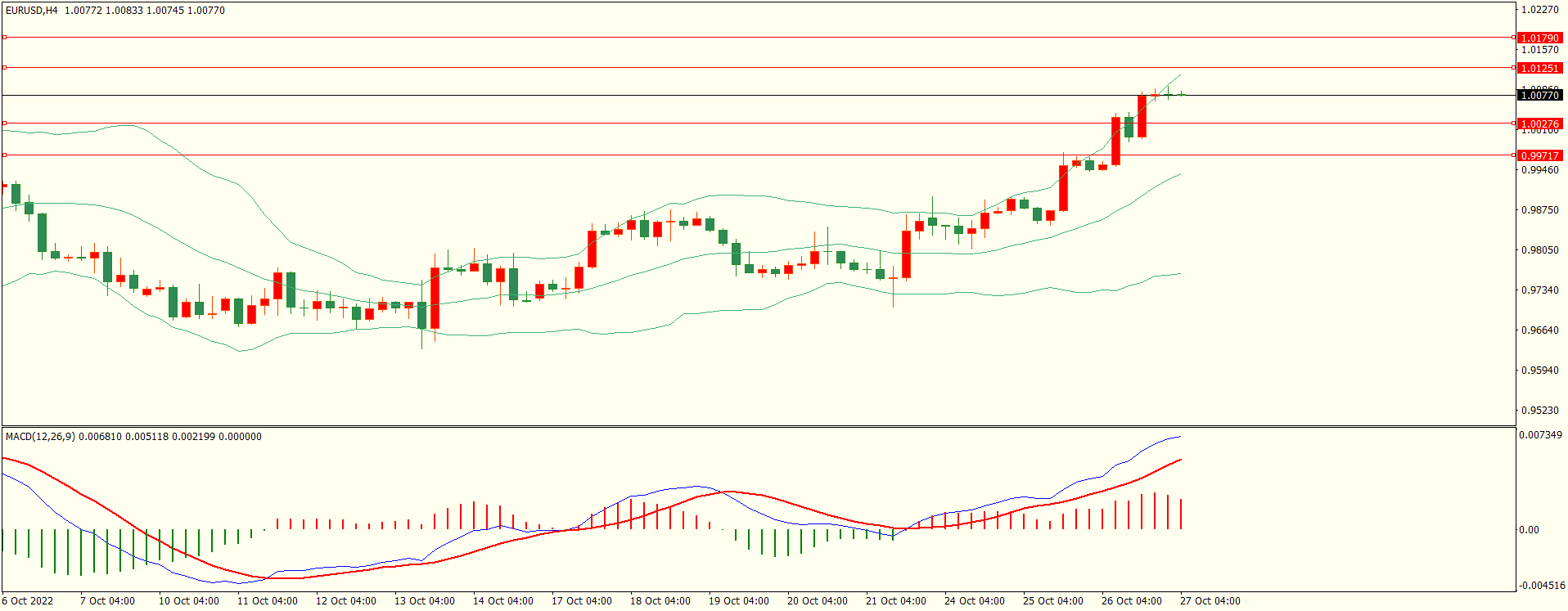The width and height of the screenshot is (1568, 611).
Task: Click the EURUSD,H4 chart title label
Action: 31,11
